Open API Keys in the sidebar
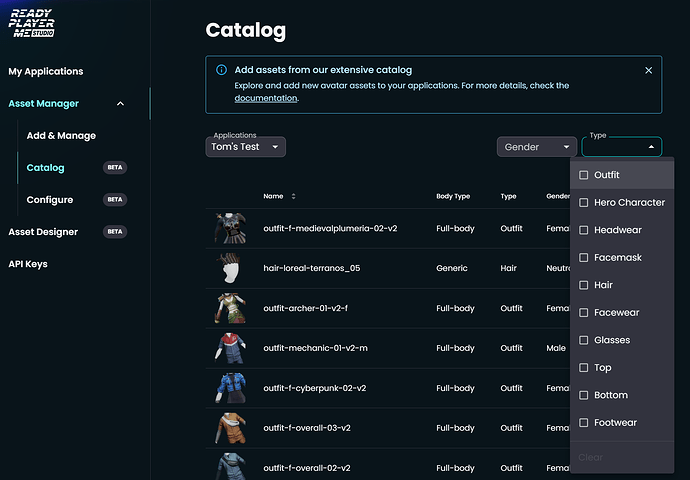 pos(28,264)
